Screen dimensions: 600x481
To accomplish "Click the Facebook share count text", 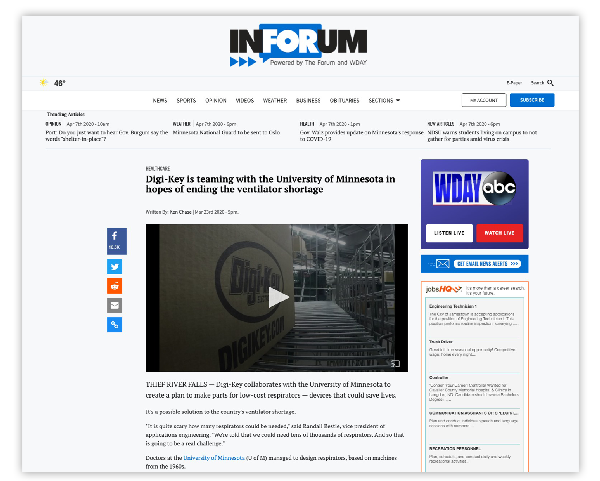I will point(114,247).
